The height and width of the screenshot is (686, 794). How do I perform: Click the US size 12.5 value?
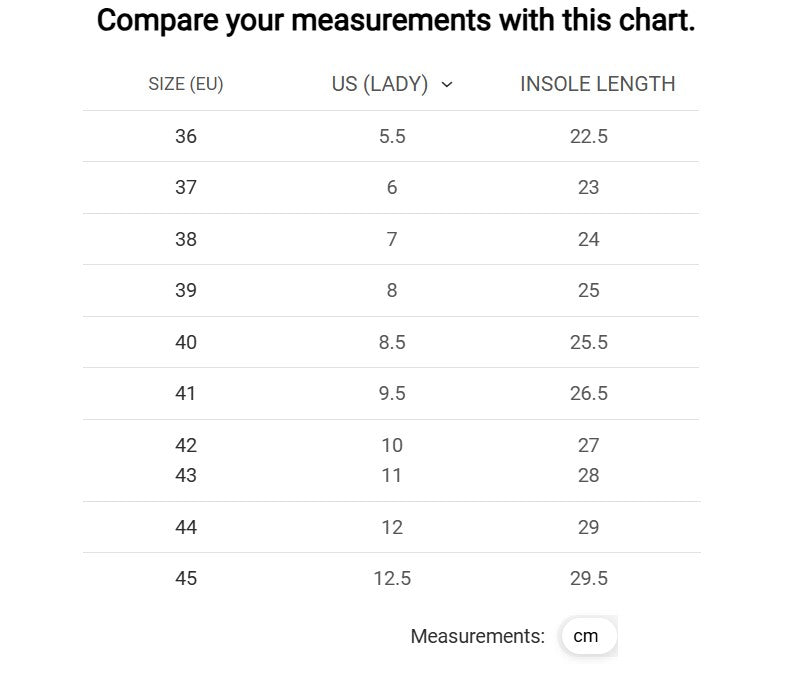click(x=392, y=578)
